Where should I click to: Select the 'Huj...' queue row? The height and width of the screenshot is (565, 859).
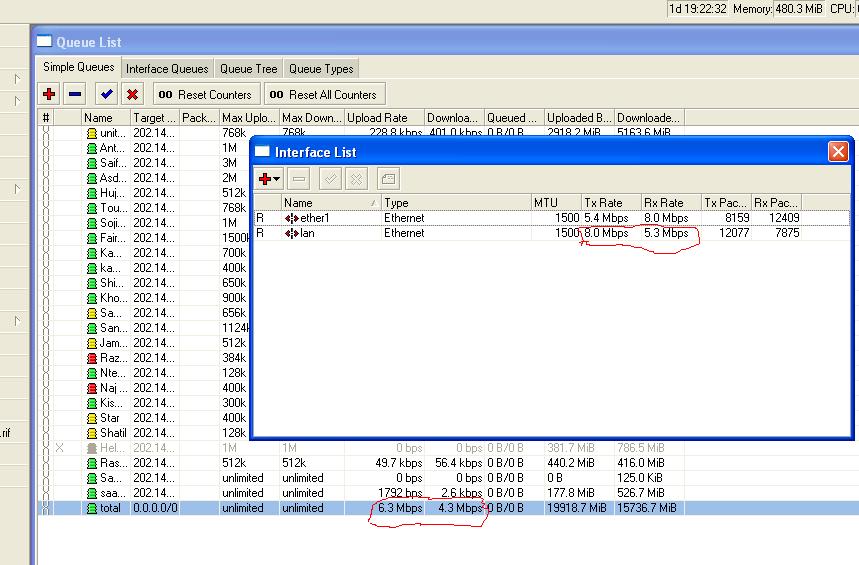pyautogui.click(x=144, y=193)
